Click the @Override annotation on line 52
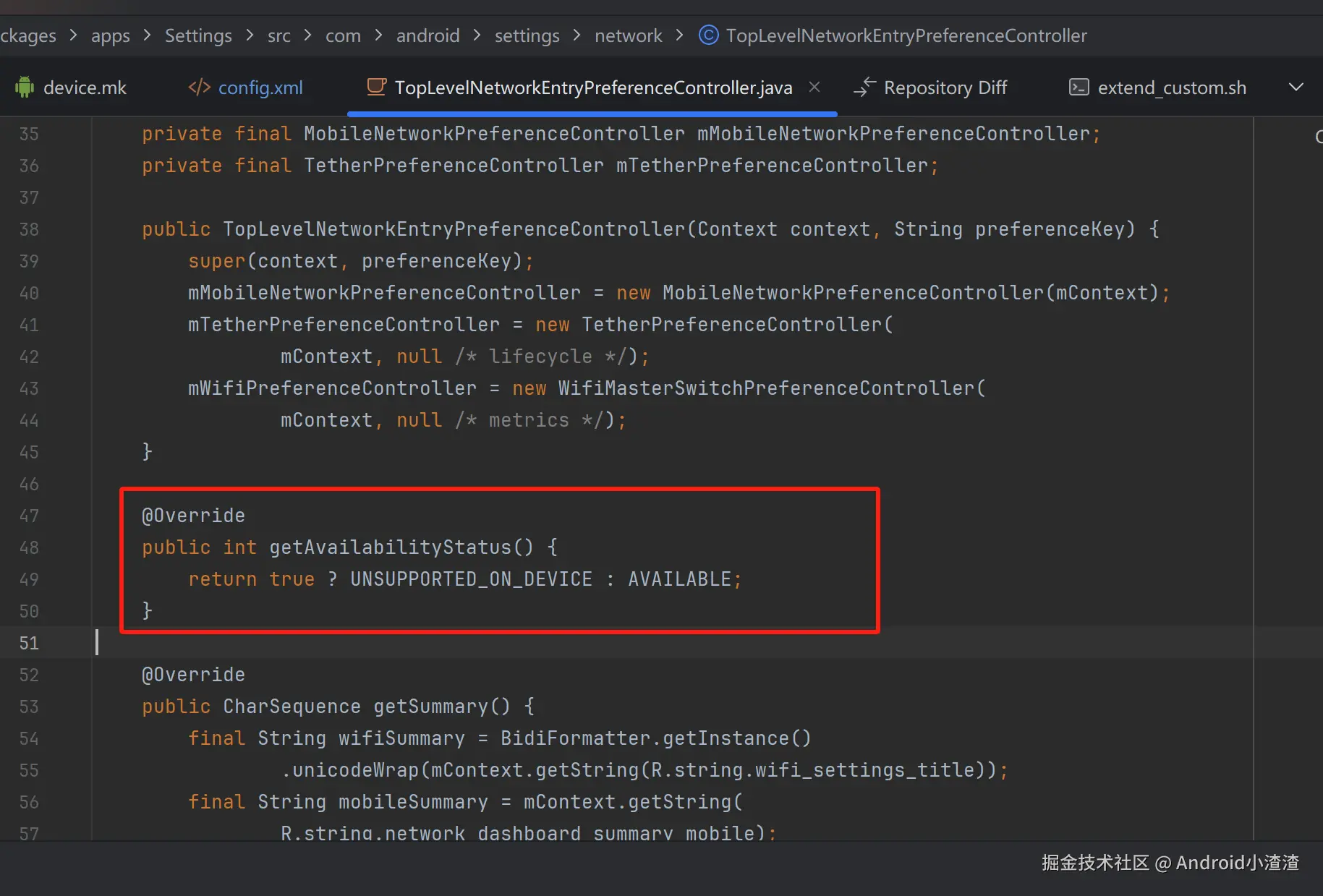This screenshot has width=1323, height=896. 194,675
